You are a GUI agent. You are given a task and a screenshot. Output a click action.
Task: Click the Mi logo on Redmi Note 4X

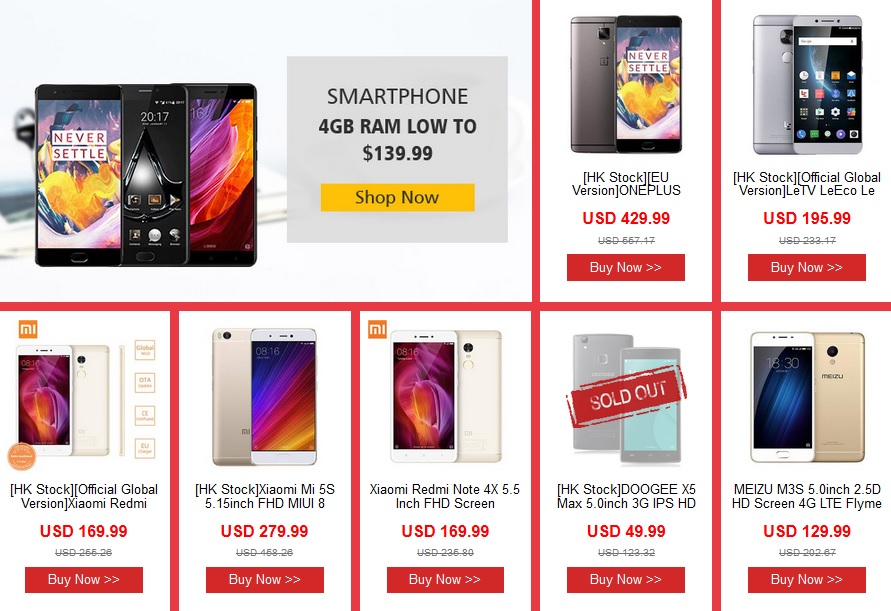(x=377, y=329)
